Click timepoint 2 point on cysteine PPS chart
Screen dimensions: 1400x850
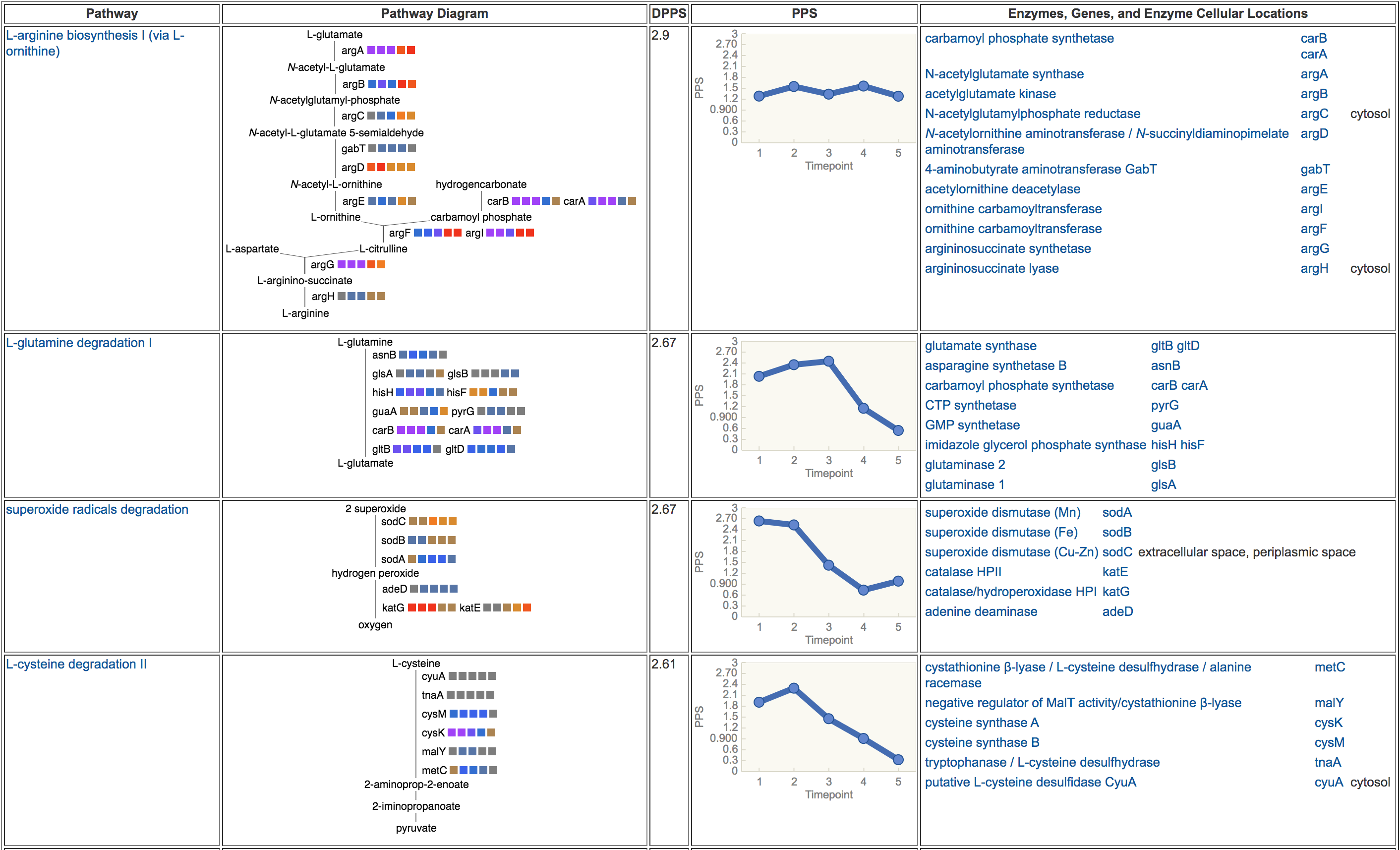(794, 688)
